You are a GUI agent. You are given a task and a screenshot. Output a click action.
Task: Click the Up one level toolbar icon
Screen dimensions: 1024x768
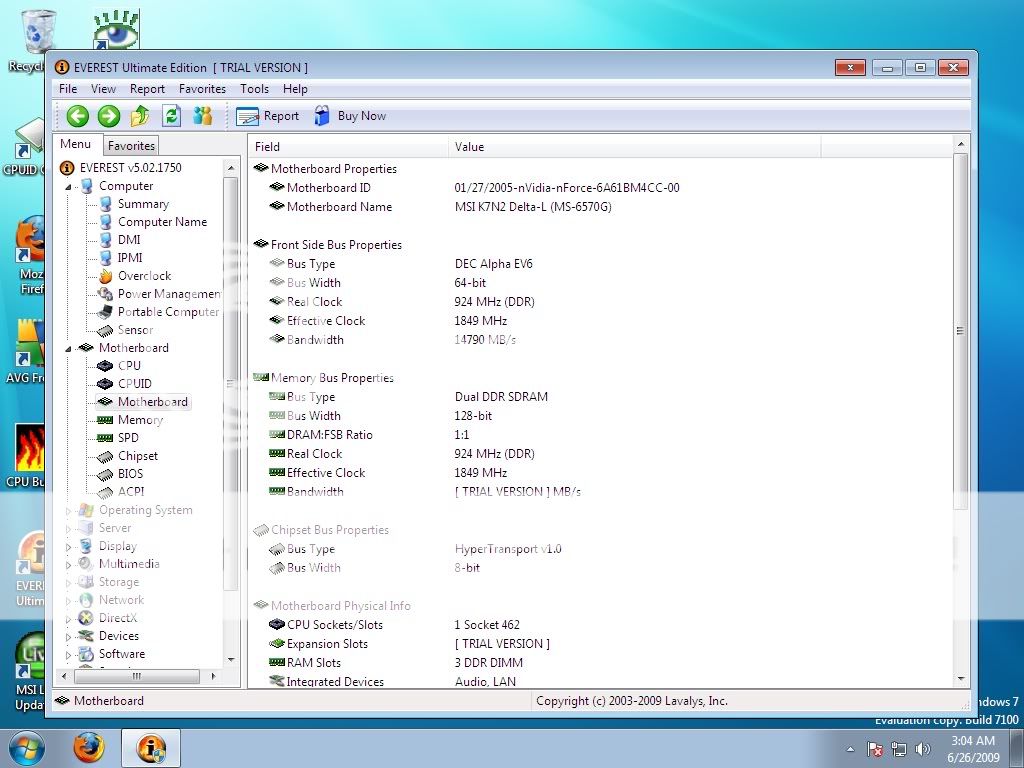point(140,116)
